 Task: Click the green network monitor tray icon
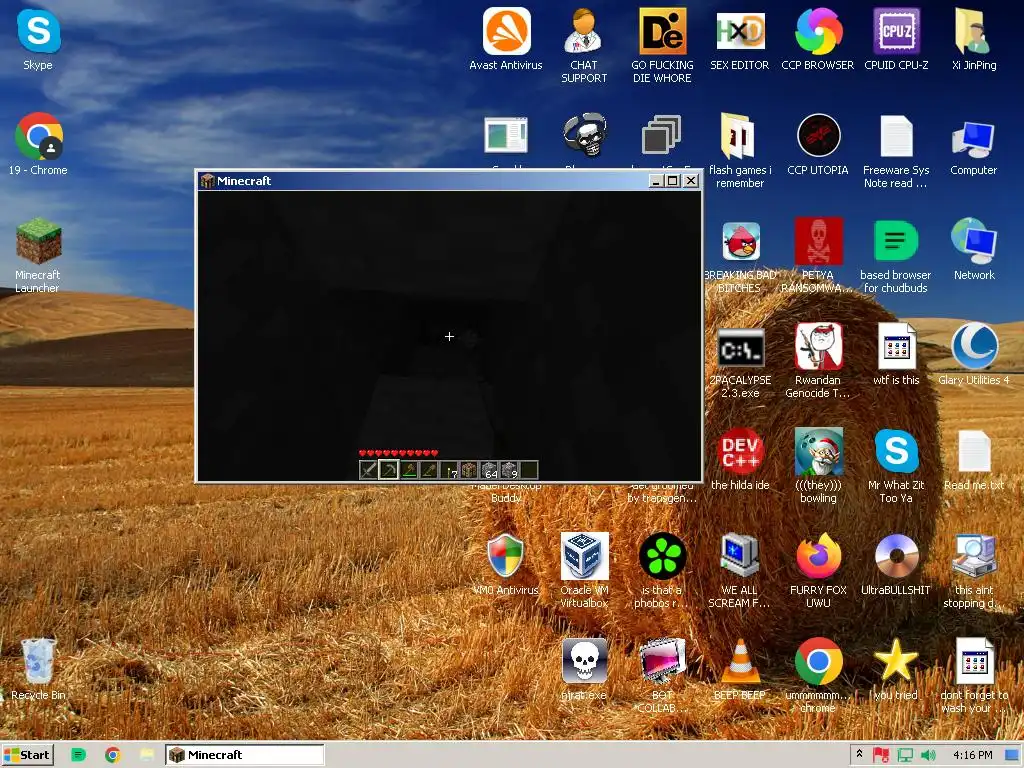(x=904, y=755)
